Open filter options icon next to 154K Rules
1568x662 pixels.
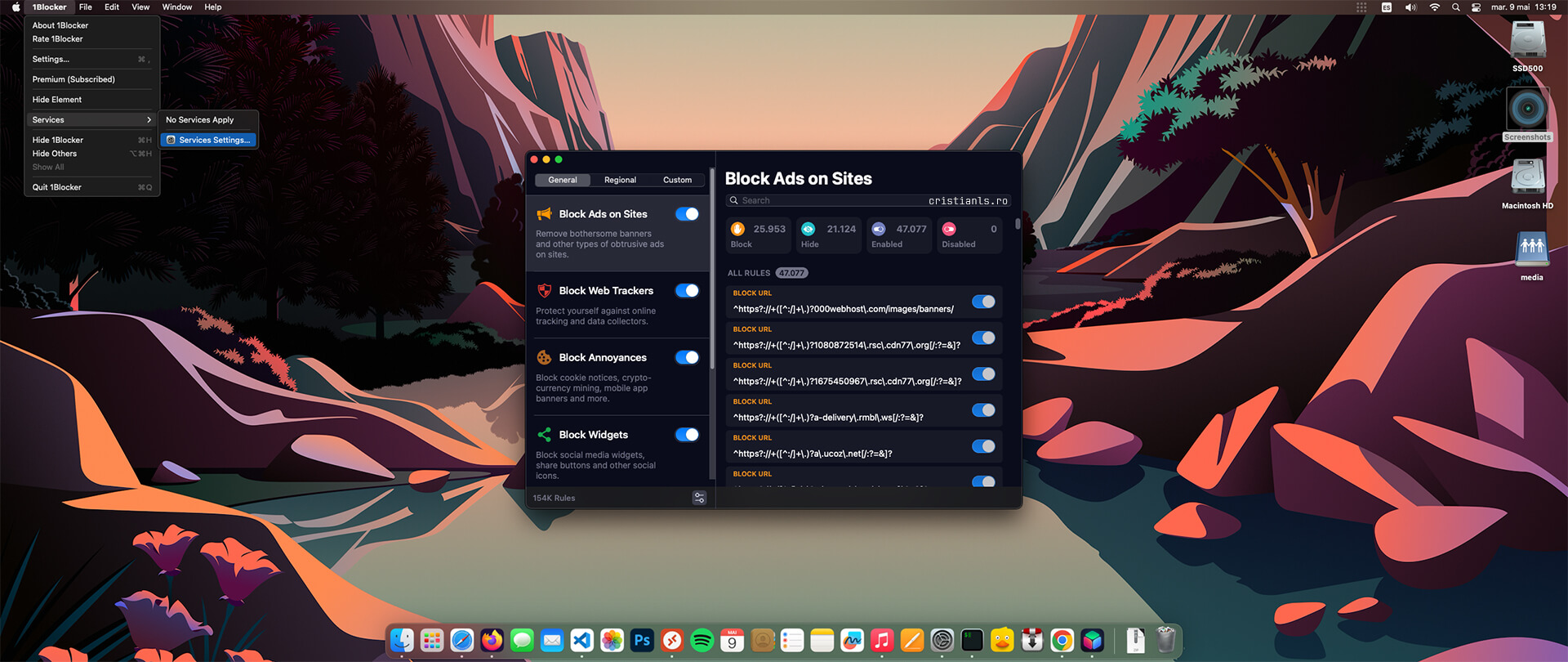click(699, 498)
